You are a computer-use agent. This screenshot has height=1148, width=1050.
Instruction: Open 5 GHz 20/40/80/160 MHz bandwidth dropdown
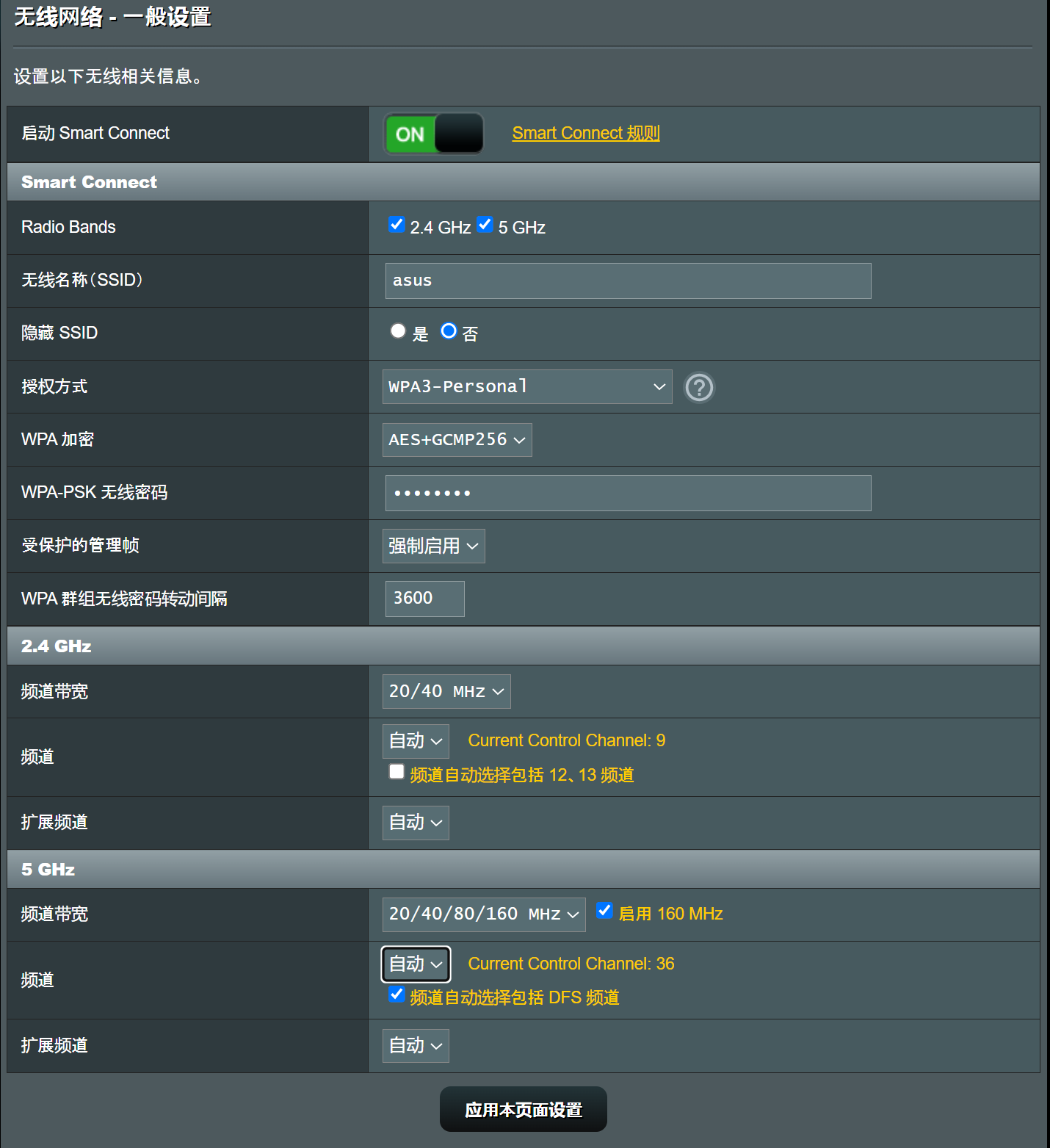click(x=484, y=914)
